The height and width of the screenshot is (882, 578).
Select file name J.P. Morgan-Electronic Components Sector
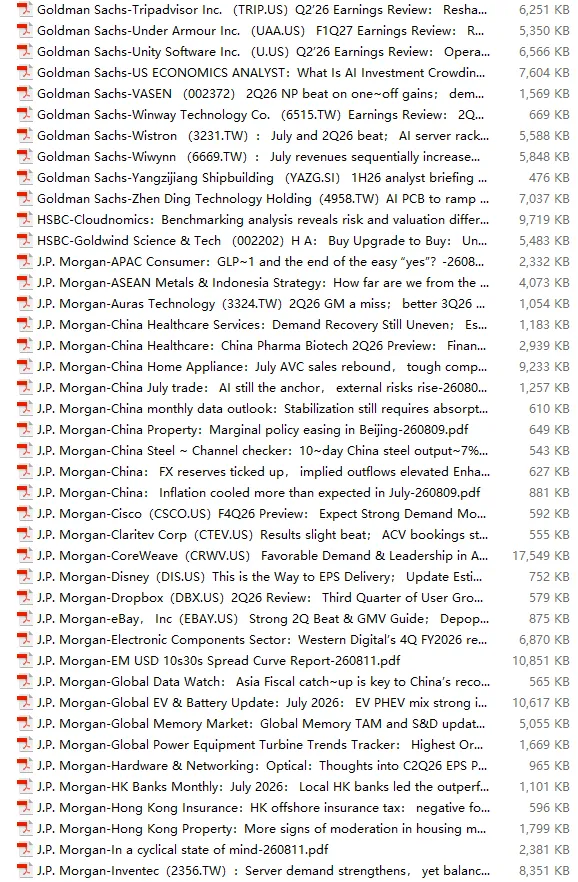click(x=262, y=640)
